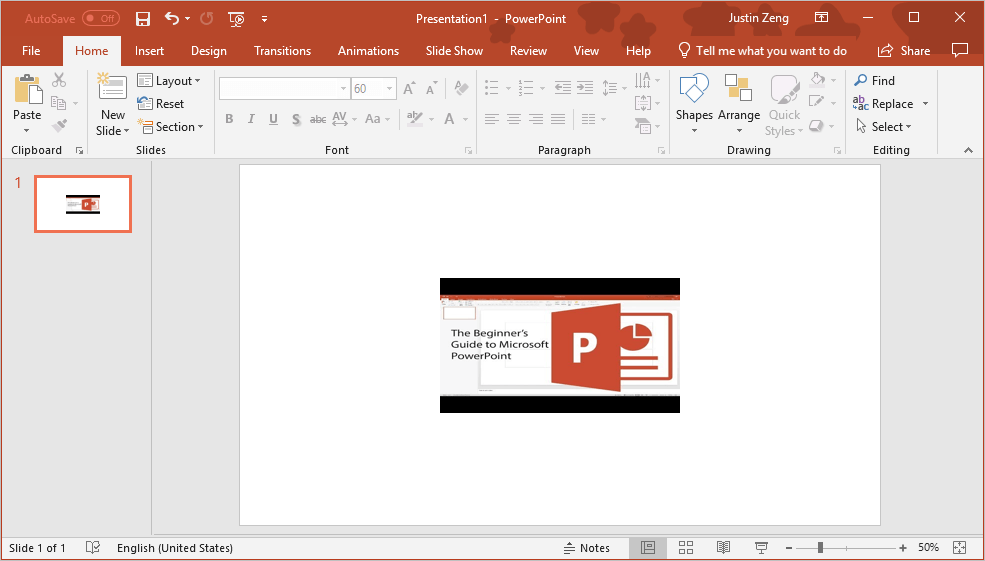Click the Save icon in title bar
985x561 pixels.
point(142,19)
